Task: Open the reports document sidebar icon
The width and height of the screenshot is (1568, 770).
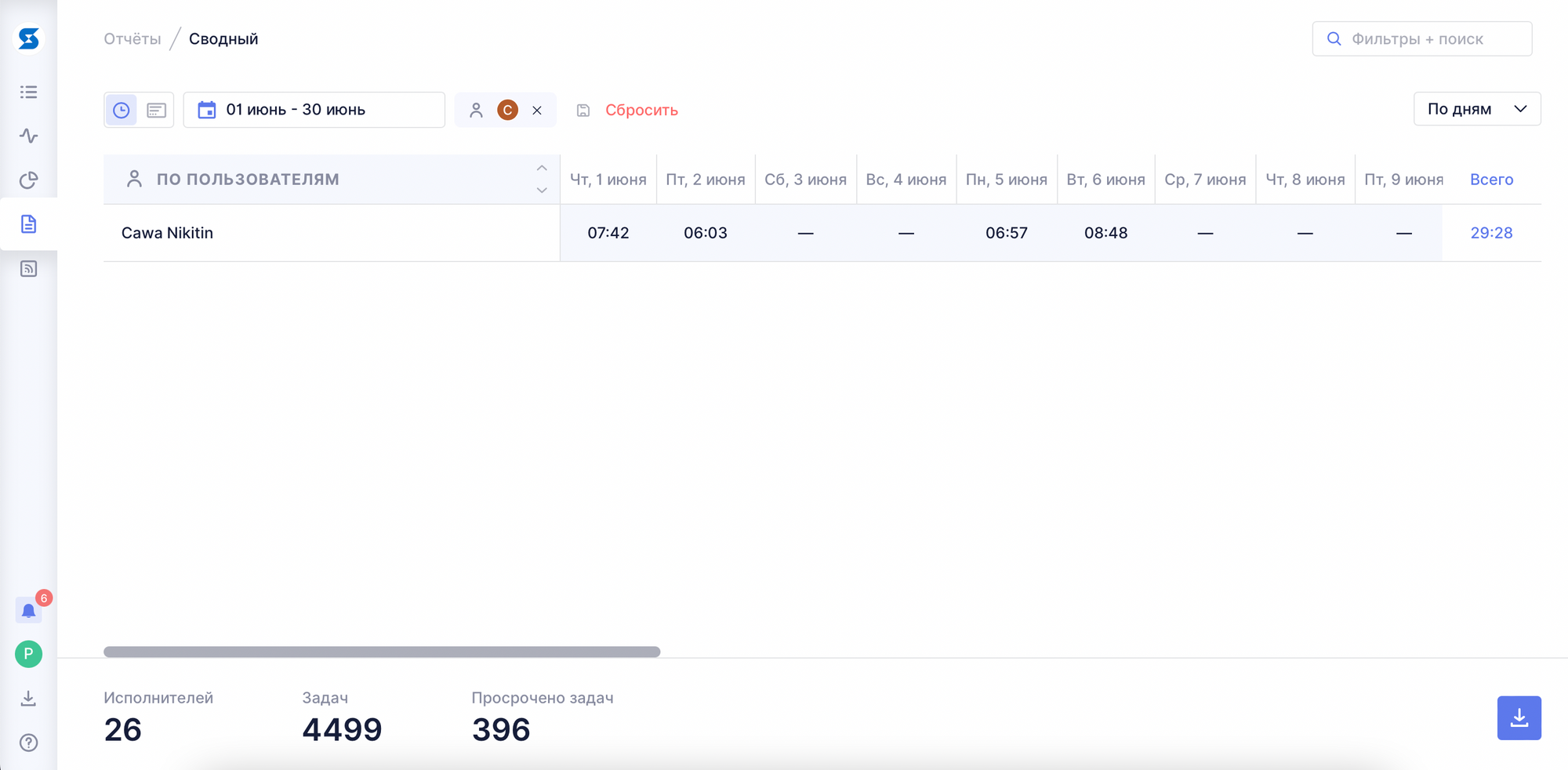Action: tap(29, 224)
